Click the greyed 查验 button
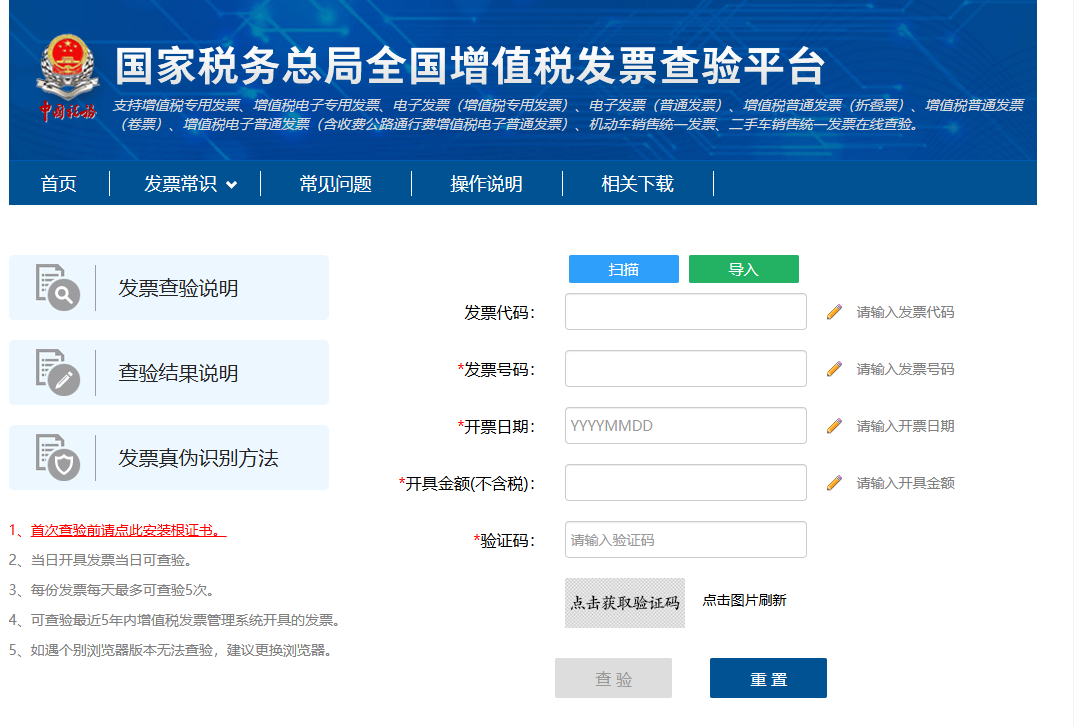The height and width of the screenshot is (726, 1074). click(614, 678)
